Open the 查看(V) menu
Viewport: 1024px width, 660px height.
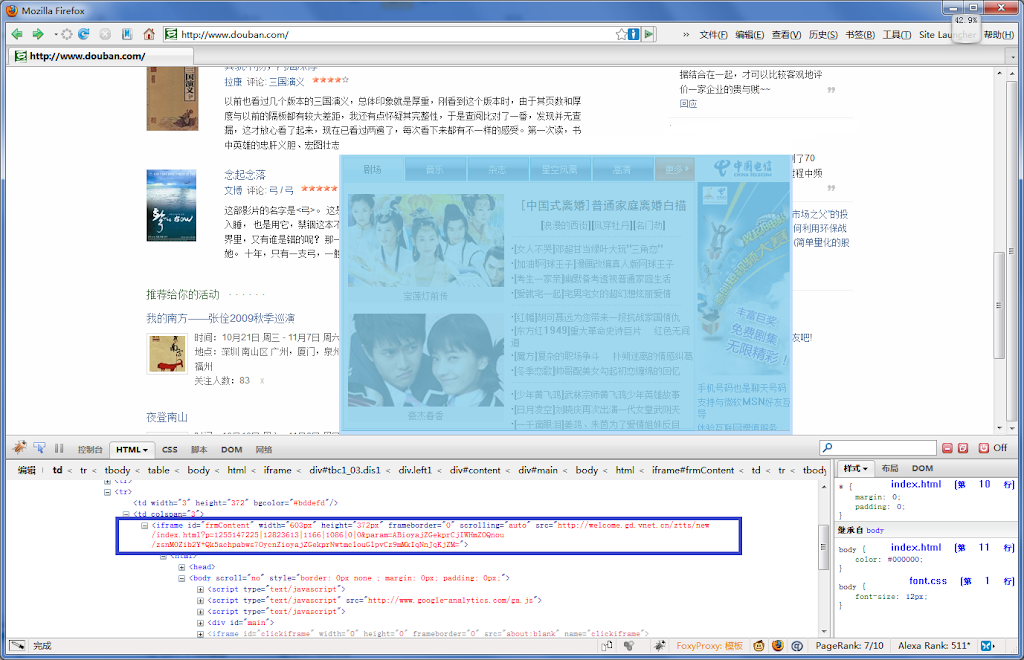(786, 35)
